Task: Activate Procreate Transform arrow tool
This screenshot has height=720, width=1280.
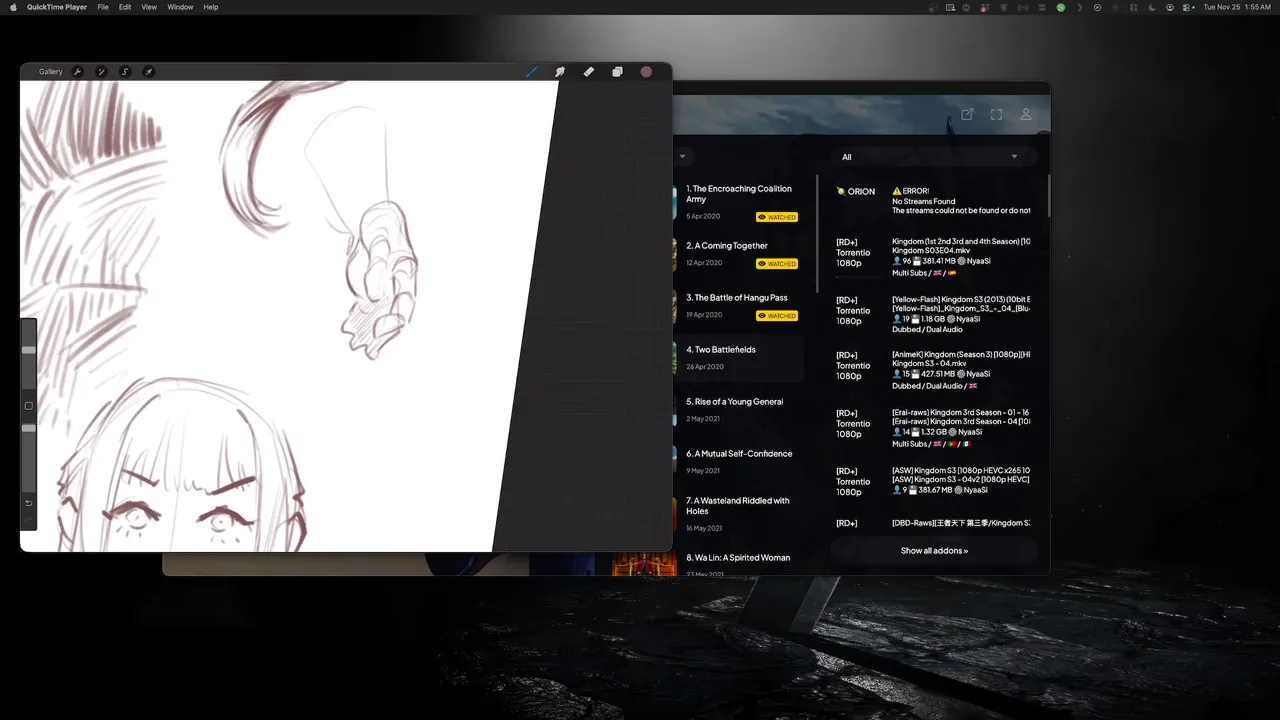Action: click(148, 72)
